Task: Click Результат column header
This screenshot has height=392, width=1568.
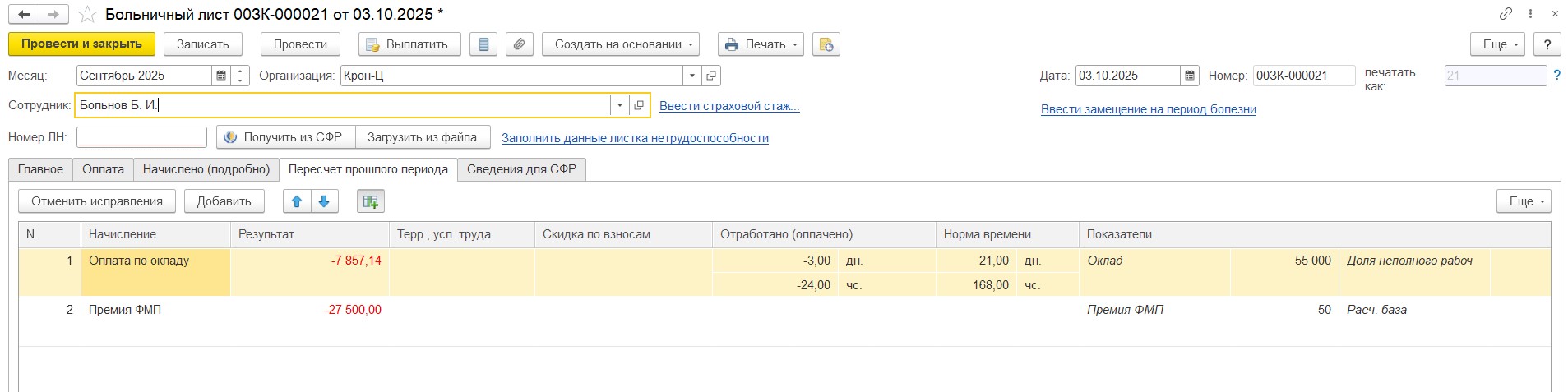Action: tap(309, 234)
